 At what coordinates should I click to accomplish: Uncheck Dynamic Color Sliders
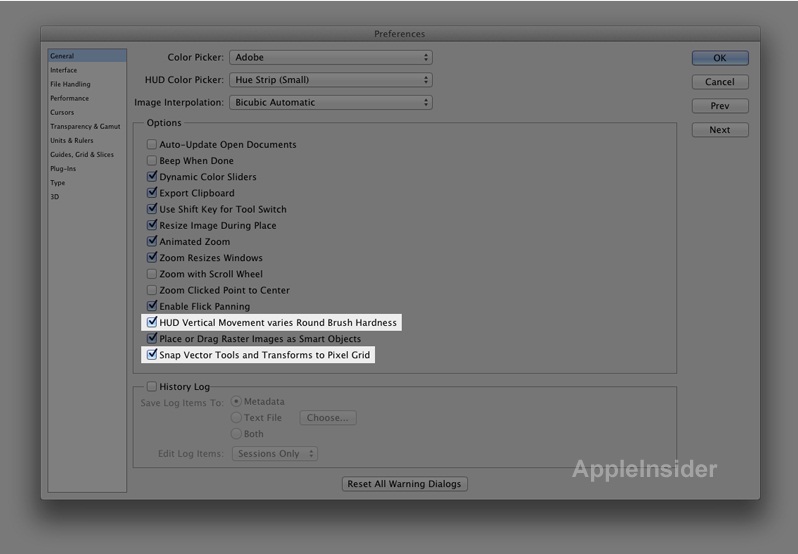pos(152,177)
